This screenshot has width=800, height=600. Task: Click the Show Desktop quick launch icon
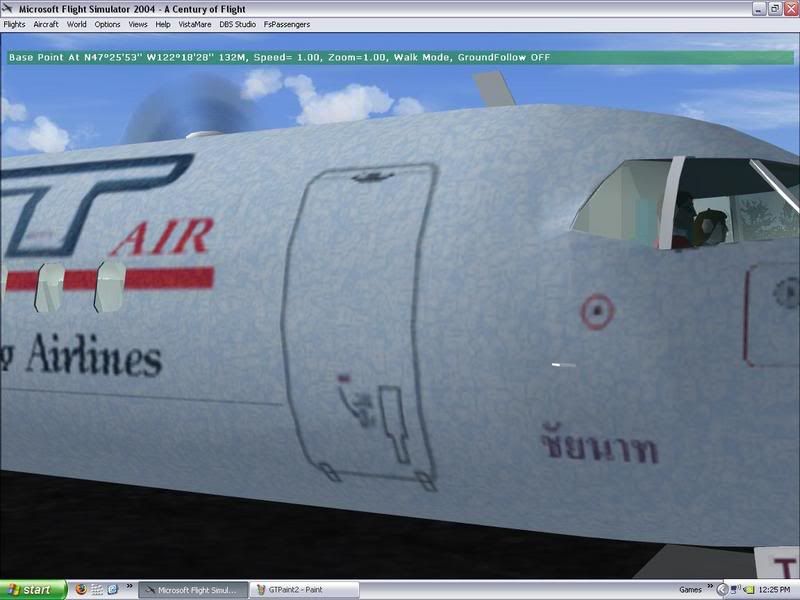[97, 590]
